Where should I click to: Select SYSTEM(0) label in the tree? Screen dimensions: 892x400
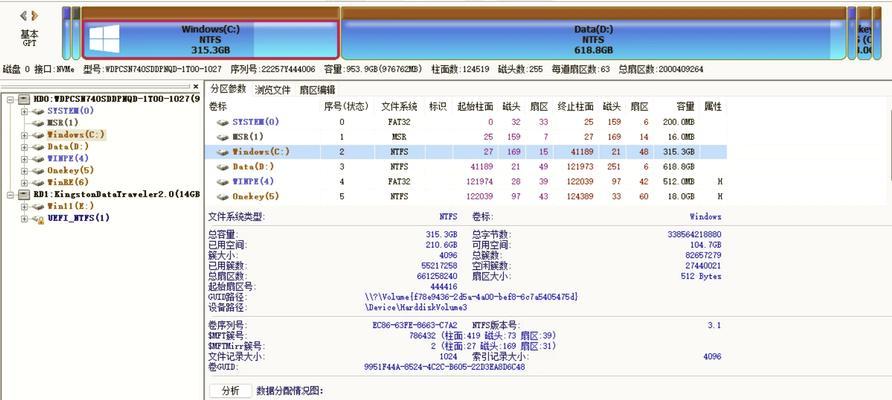click(71, 111)
